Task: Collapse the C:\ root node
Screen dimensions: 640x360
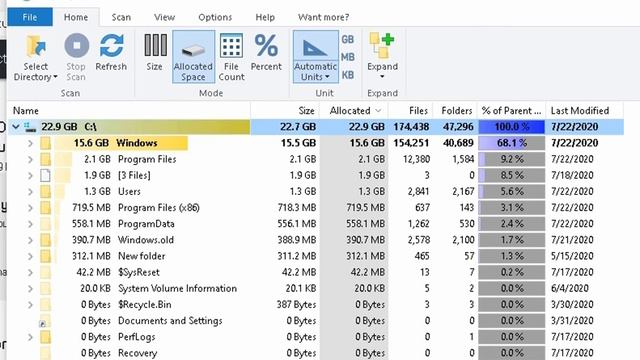Action: pos(16,127)
